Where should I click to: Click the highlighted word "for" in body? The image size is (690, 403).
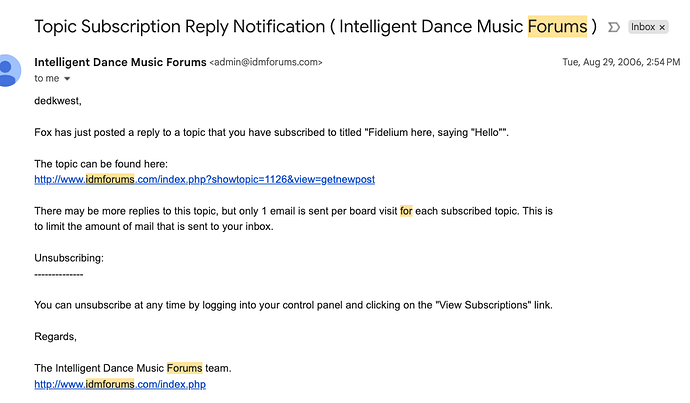click(x=406, y=211)
